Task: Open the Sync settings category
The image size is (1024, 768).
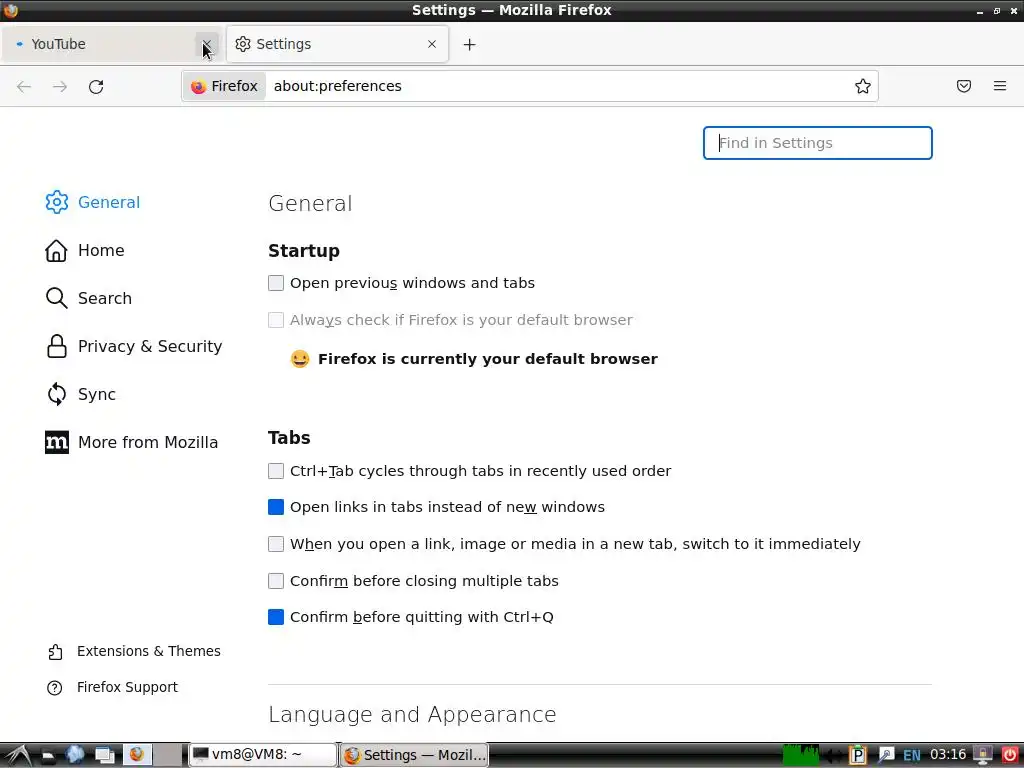Action: (x=81, y=394)
